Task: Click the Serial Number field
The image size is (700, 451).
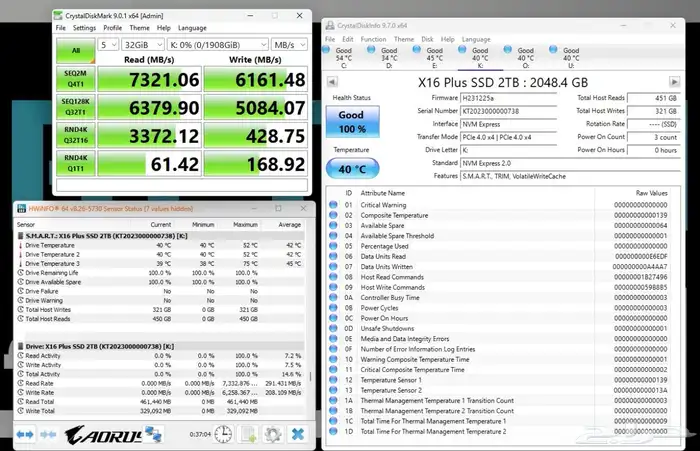Action: coord(508,111)
